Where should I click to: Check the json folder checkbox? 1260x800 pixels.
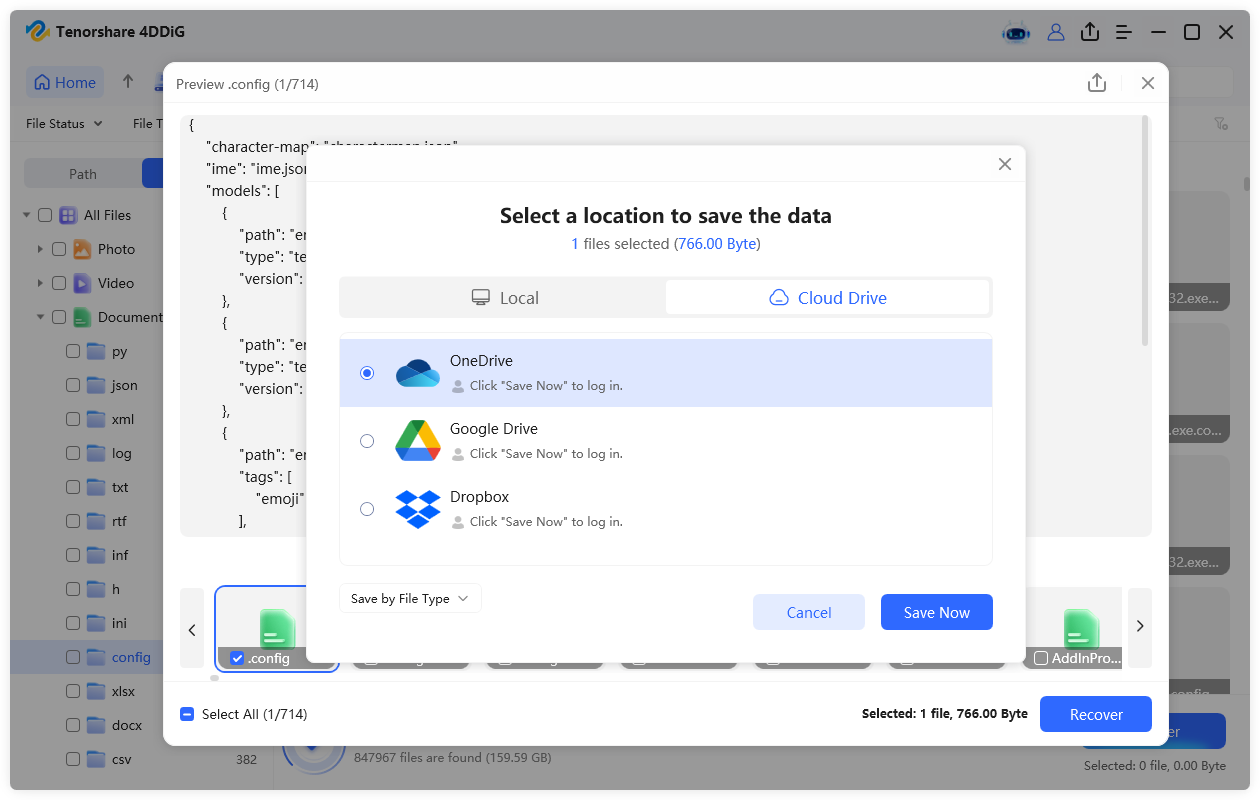(x=73, y=385)
